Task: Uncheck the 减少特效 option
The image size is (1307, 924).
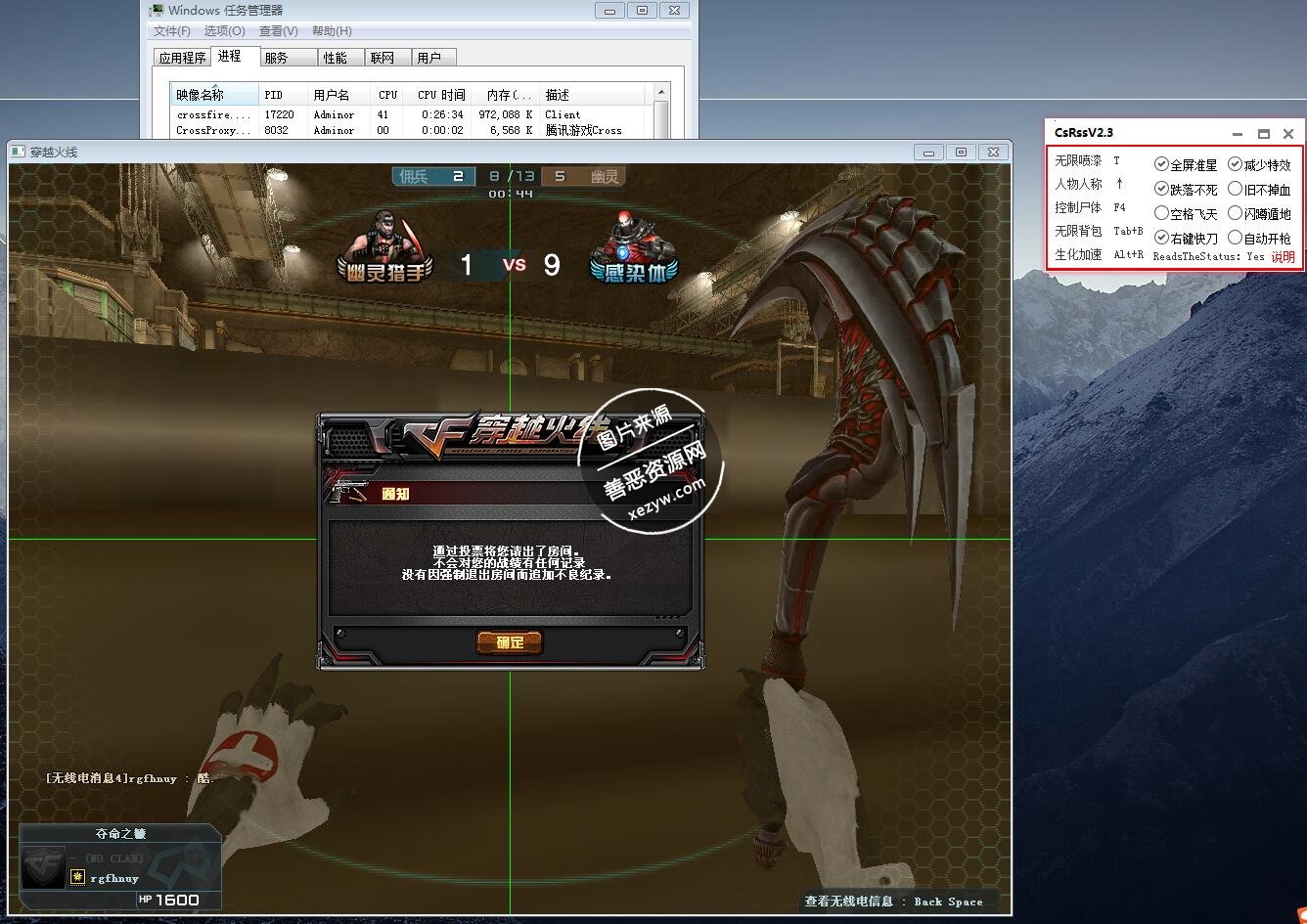Action: point(1235,164)
